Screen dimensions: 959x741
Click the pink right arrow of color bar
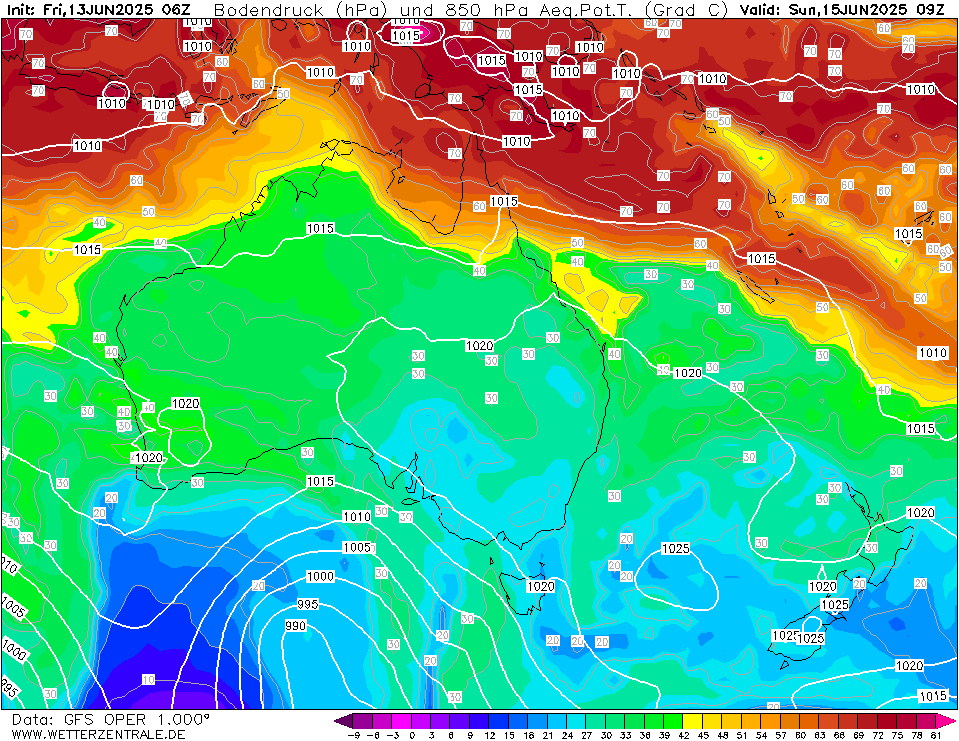point(944,720)
